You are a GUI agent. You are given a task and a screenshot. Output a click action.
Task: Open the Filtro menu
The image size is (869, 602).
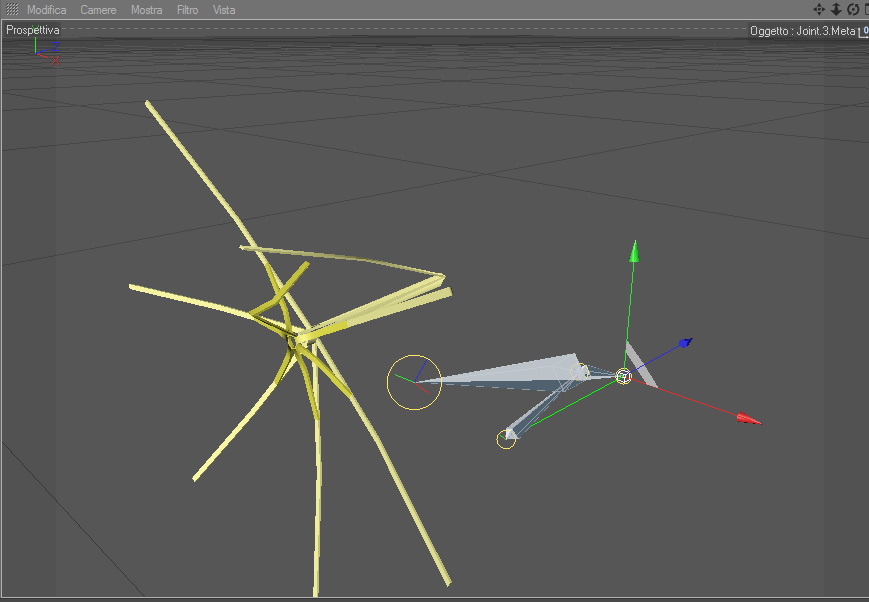pos(187,10)
